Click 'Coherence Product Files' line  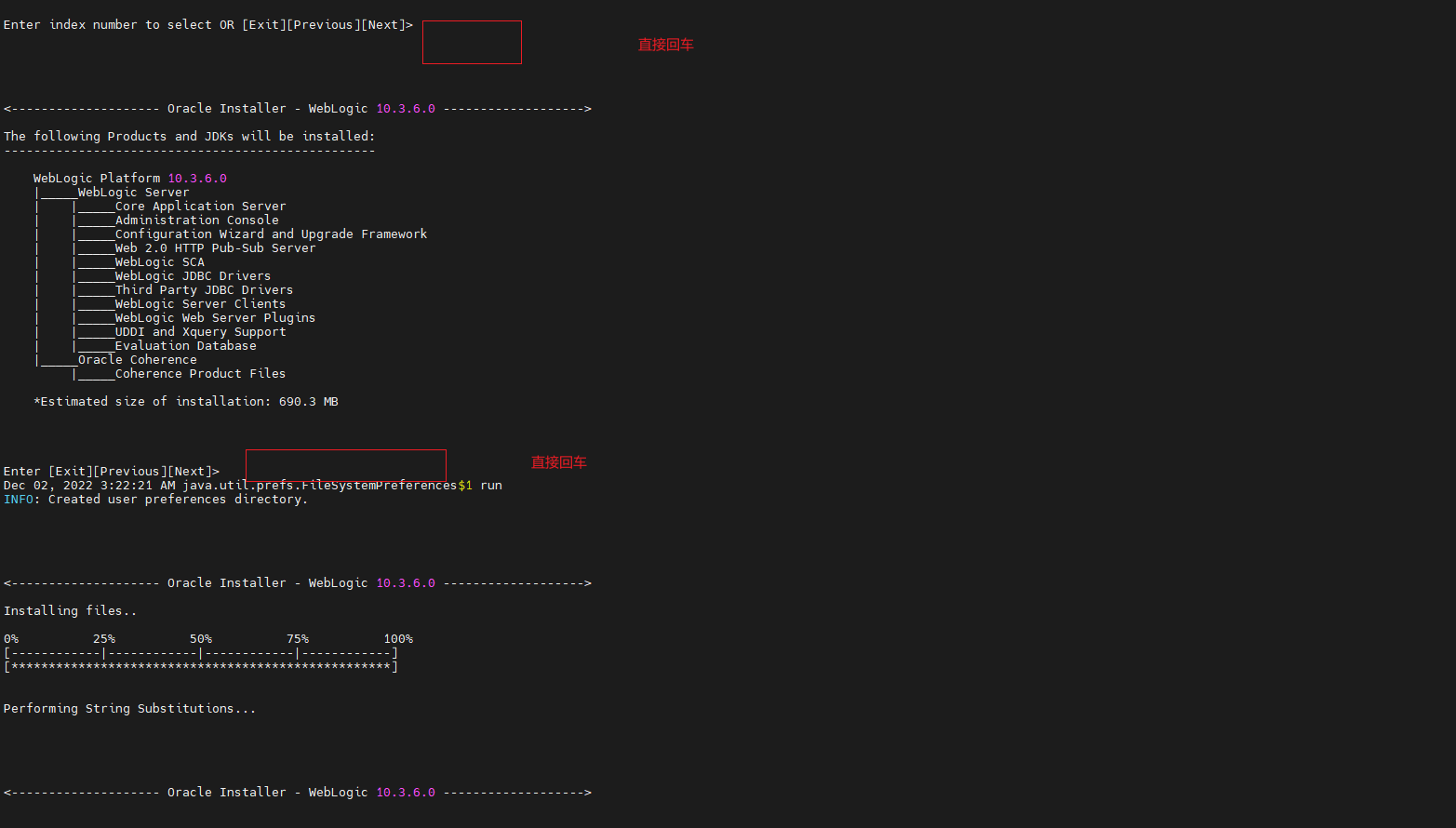coord(200,373)
